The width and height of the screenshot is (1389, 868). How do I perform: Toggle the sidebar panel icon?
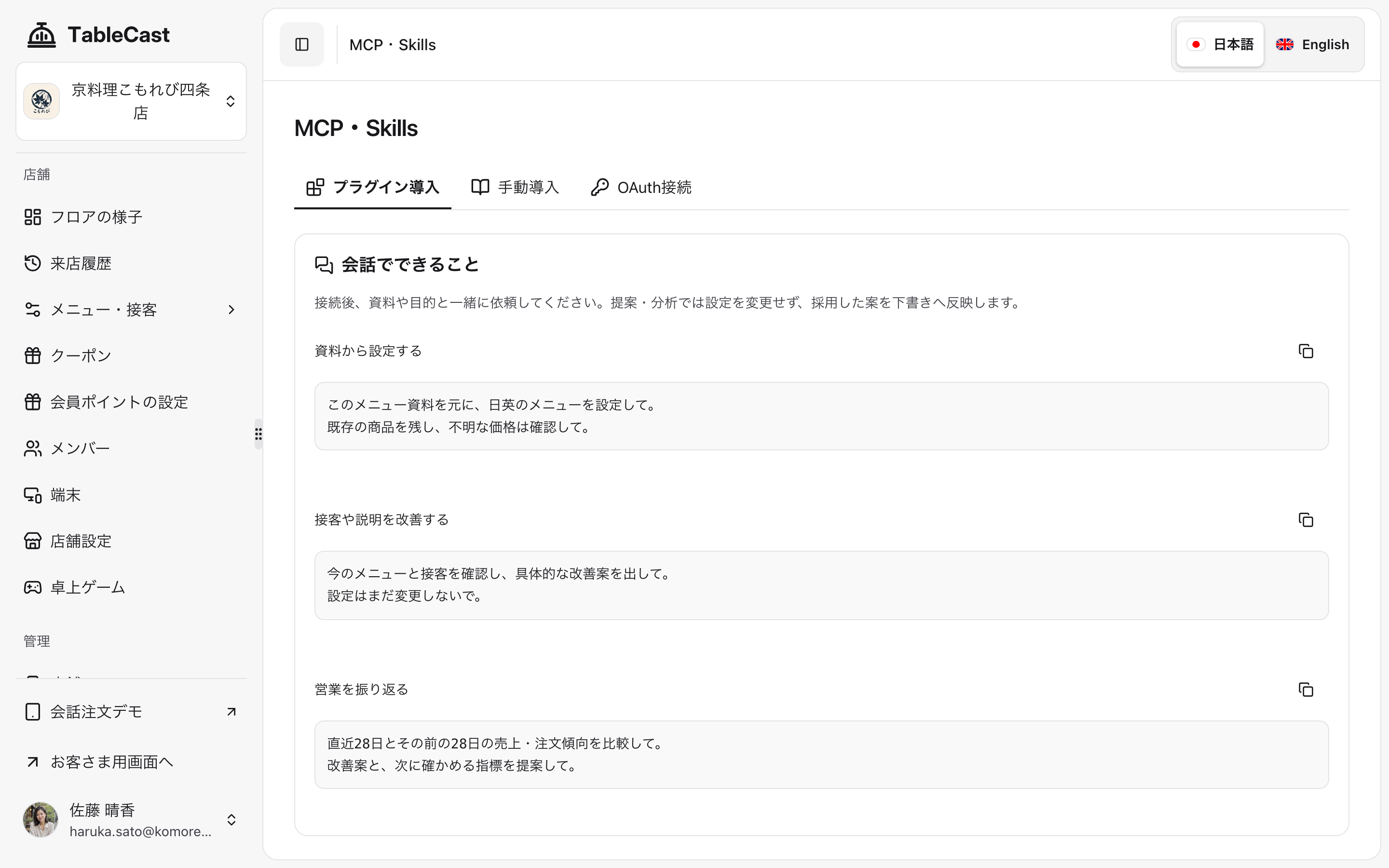302,44
